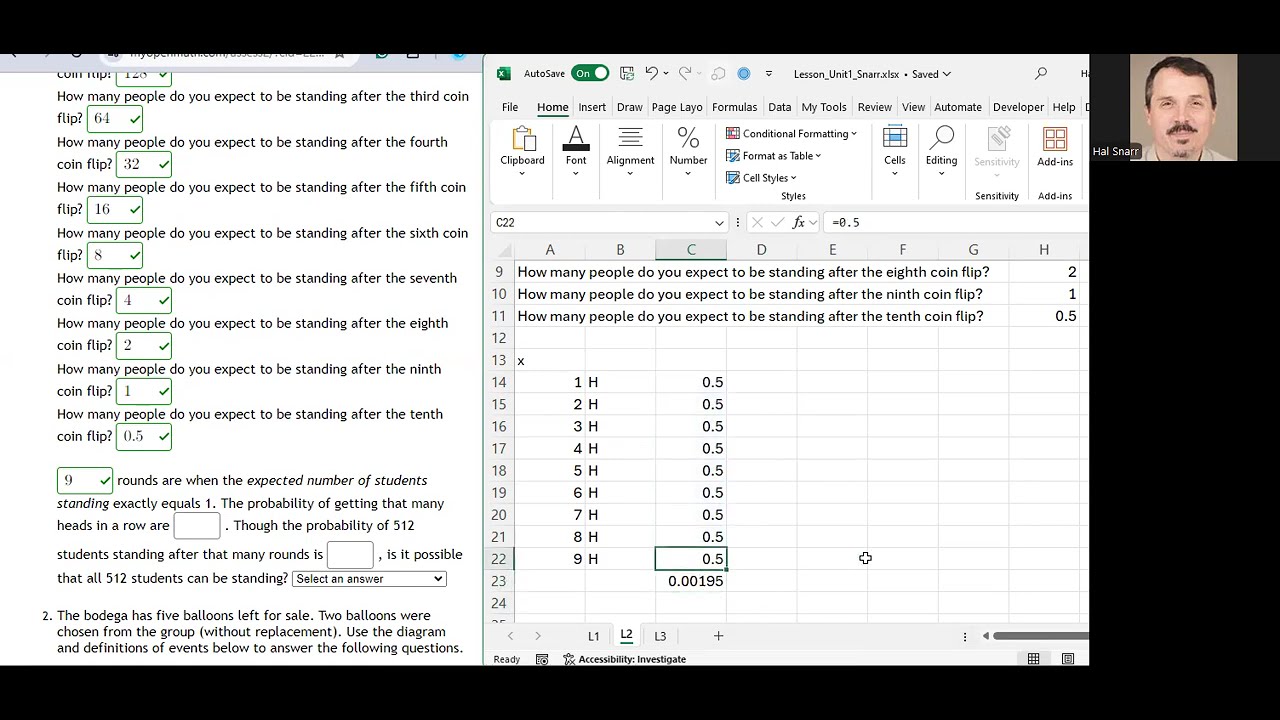Click the probability of 512 students input
Screen dimensions: 1280x720
350,554
